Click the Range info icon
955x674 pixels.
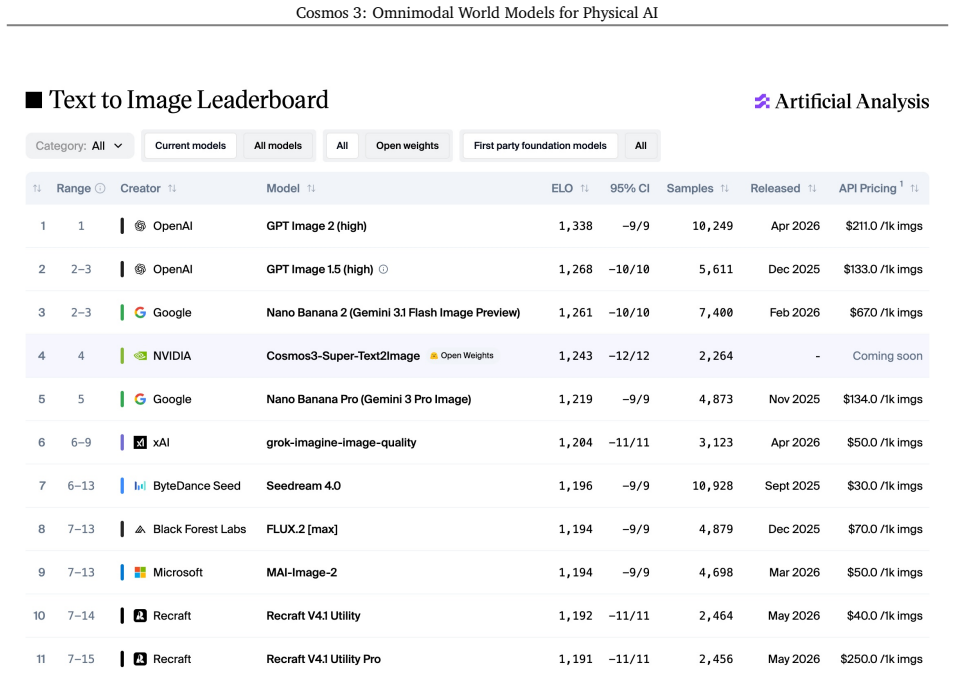[x=100, y=188]
